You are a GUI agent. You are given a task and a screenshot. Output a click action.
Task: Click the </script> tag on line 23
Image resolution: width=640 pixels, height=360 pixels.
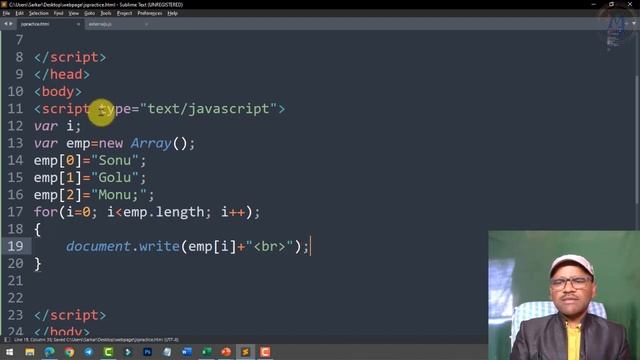70,315
